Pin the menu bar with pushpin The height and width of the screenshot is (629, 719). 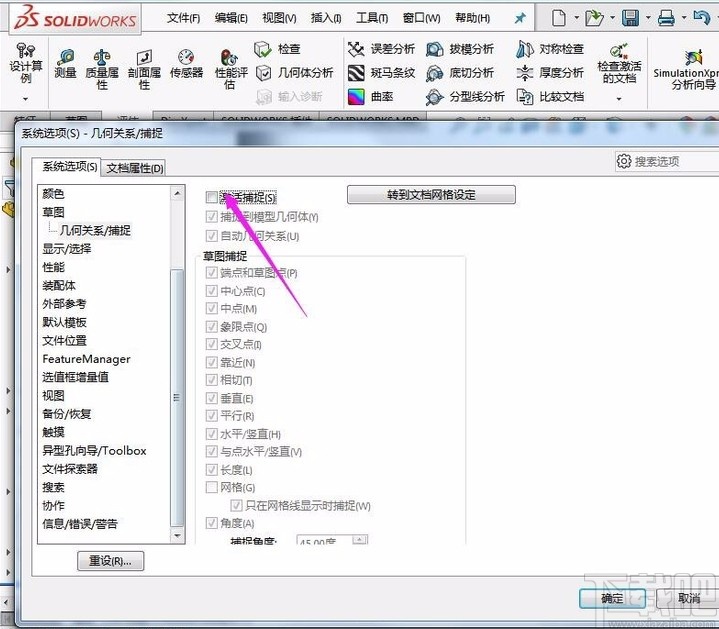click(520, 18)
